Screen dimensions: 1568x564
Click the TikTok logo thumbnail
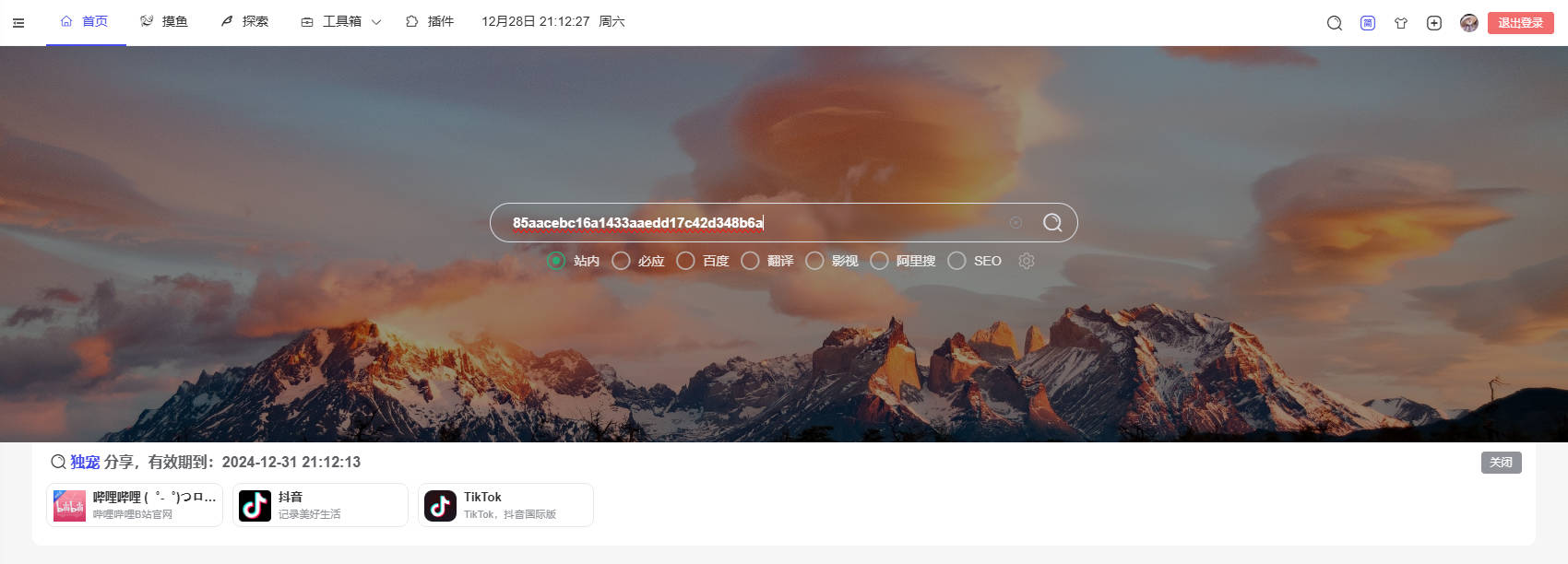(x=440, y=506)
